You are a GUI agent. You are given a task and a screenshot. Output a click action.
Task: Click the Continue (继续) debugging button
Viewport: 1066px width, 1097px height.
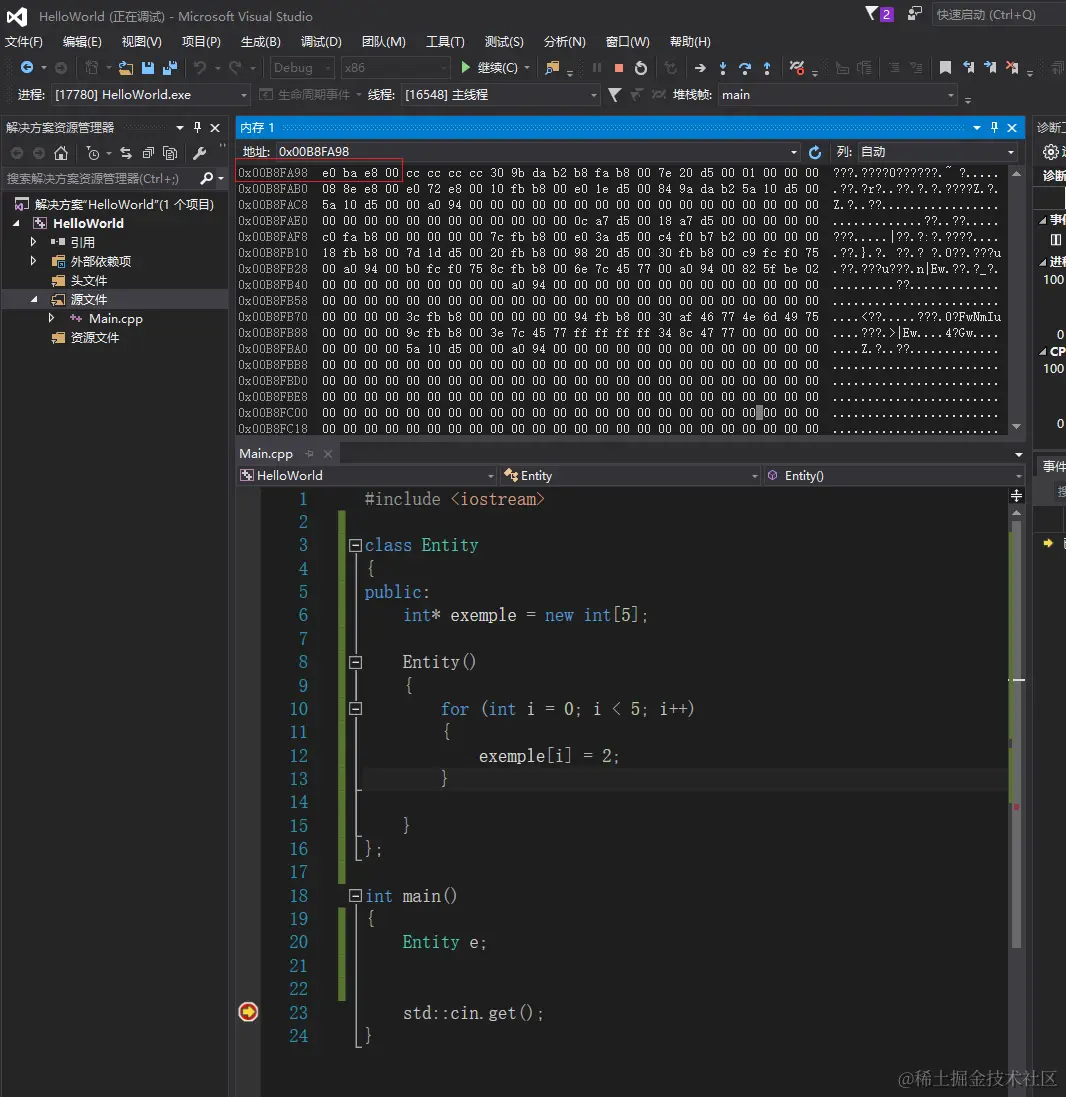tap(489, 68)
